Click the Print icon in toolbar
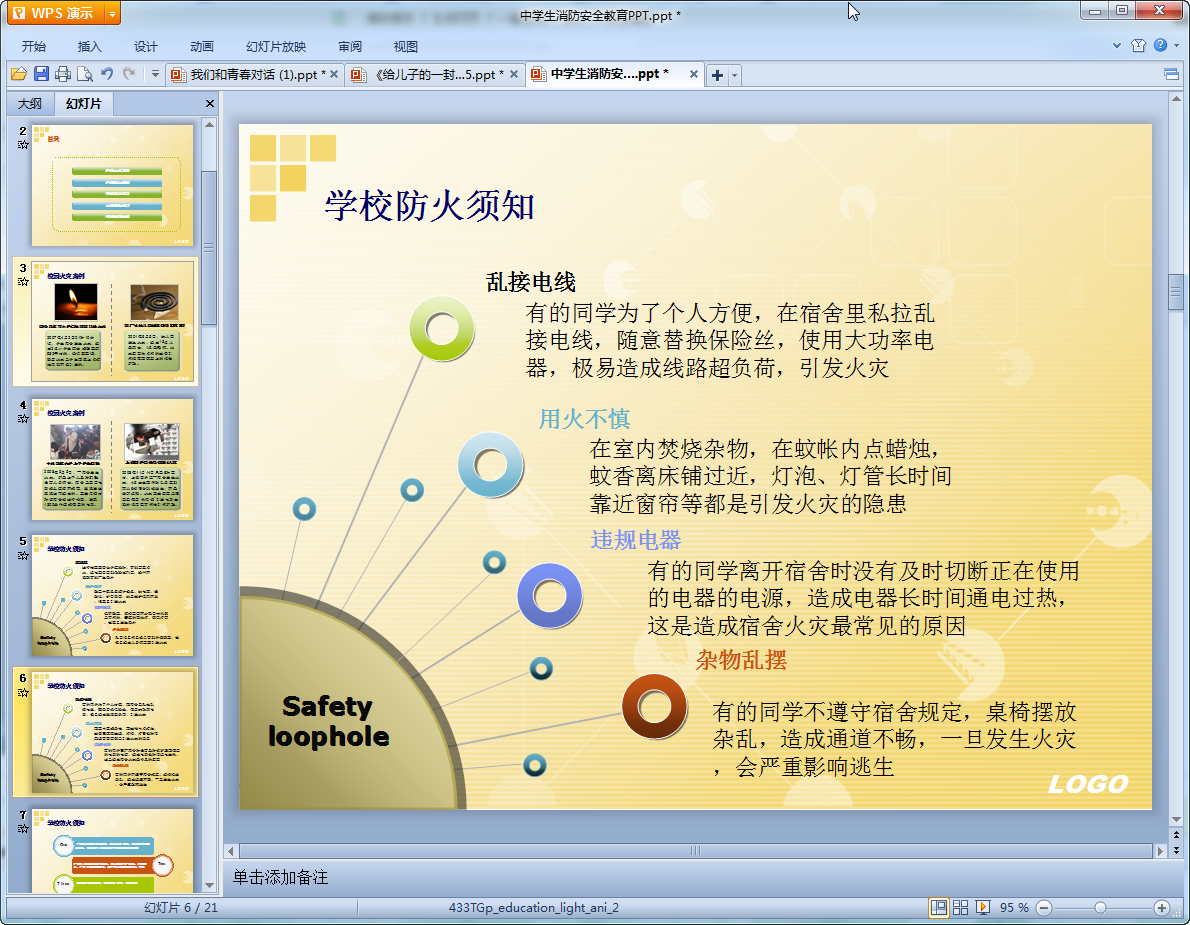1190x925 pixels. point(63,74)
